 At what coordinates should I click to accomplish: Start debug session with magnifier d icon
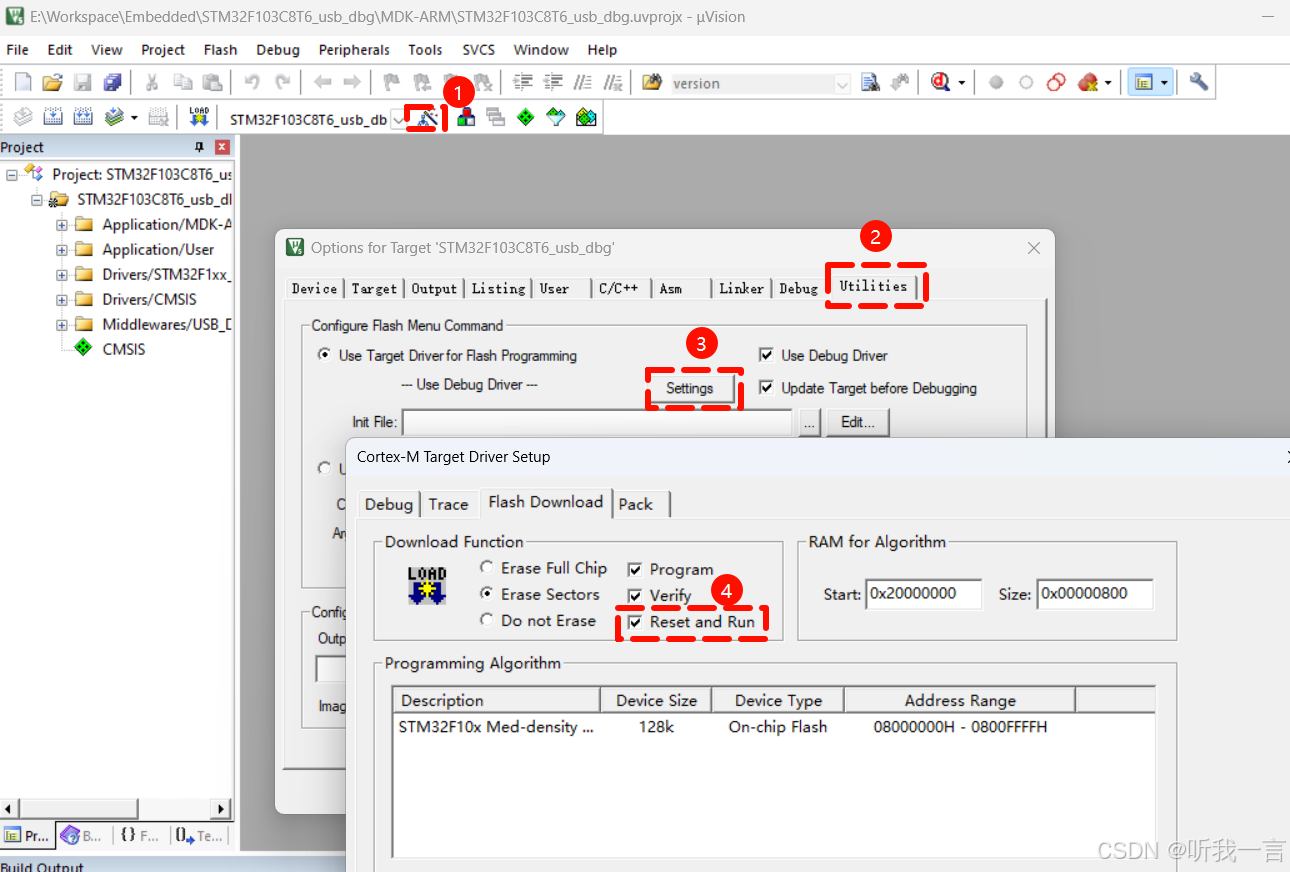pos(940,83)
